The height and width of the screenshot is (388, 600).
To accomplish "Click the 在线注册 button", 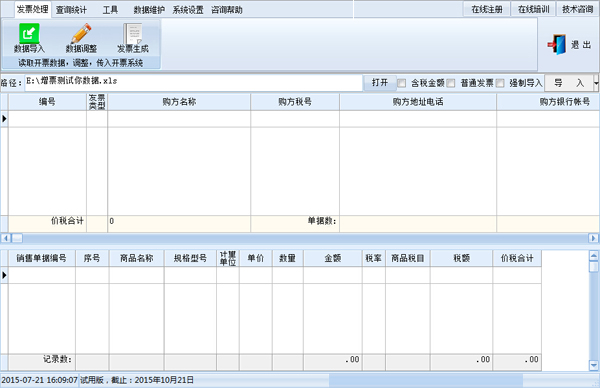I will [487, 9].
